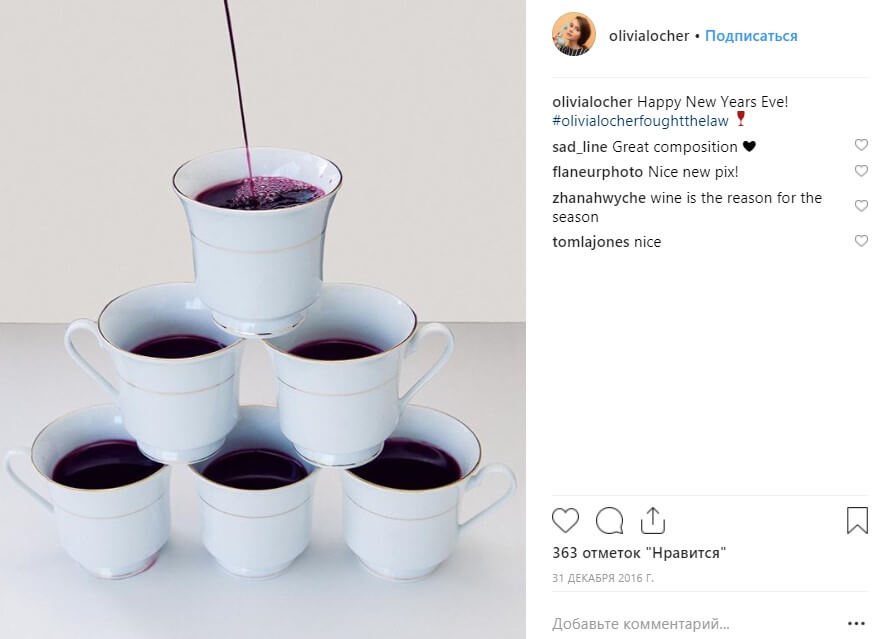View the 363 likes list

638,552
